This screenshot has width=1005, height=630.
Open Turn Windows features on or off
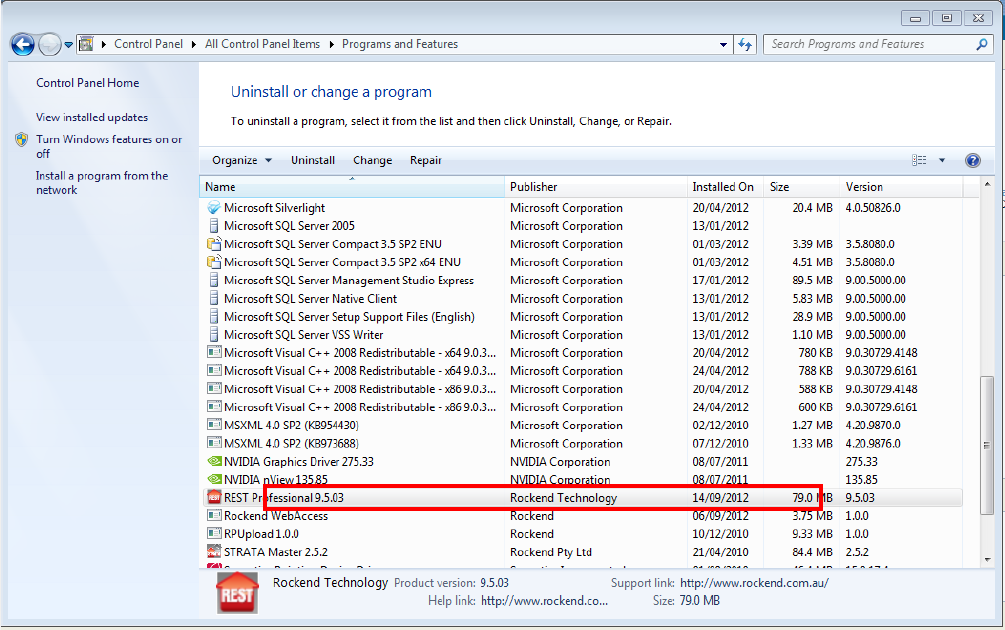[x=109, y=146]
